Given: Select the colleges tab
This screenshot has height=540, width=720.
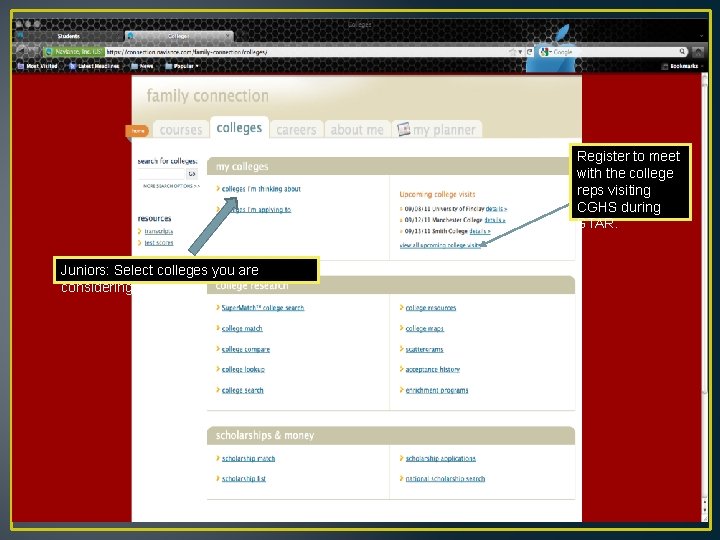Looking at the screenshot, I should (239, 128).
